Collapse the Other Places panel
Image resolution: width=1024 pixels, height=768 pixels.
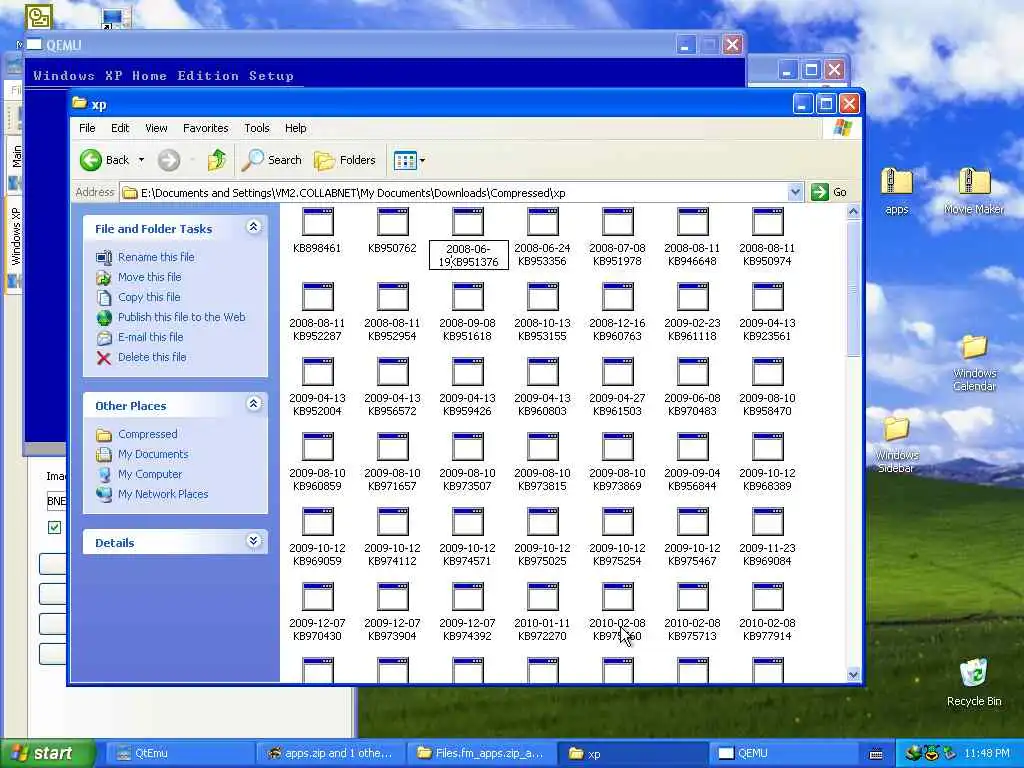pos(253,404)
